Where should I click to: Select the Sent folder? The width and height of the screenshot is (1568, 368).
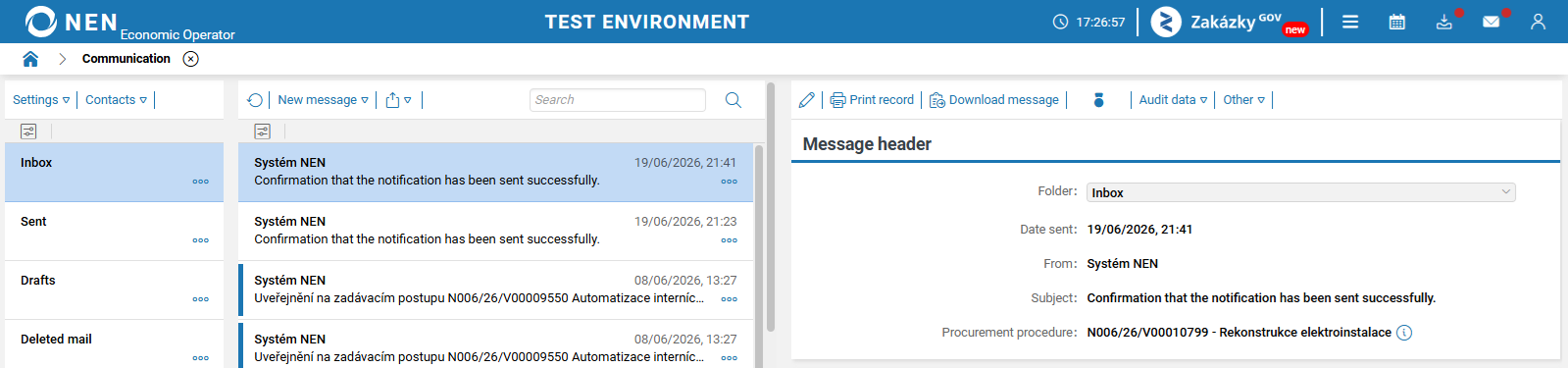115,232
